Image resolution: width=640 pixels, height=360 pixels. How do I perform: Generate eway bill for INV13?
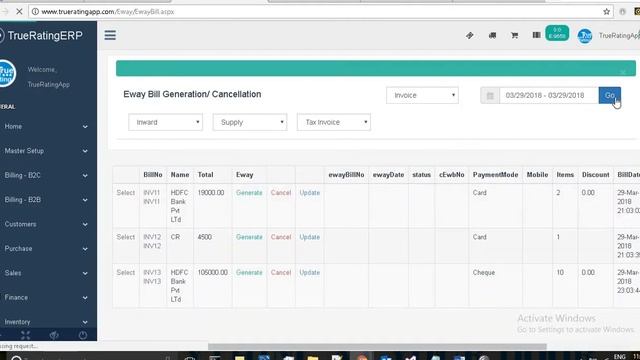249,273
